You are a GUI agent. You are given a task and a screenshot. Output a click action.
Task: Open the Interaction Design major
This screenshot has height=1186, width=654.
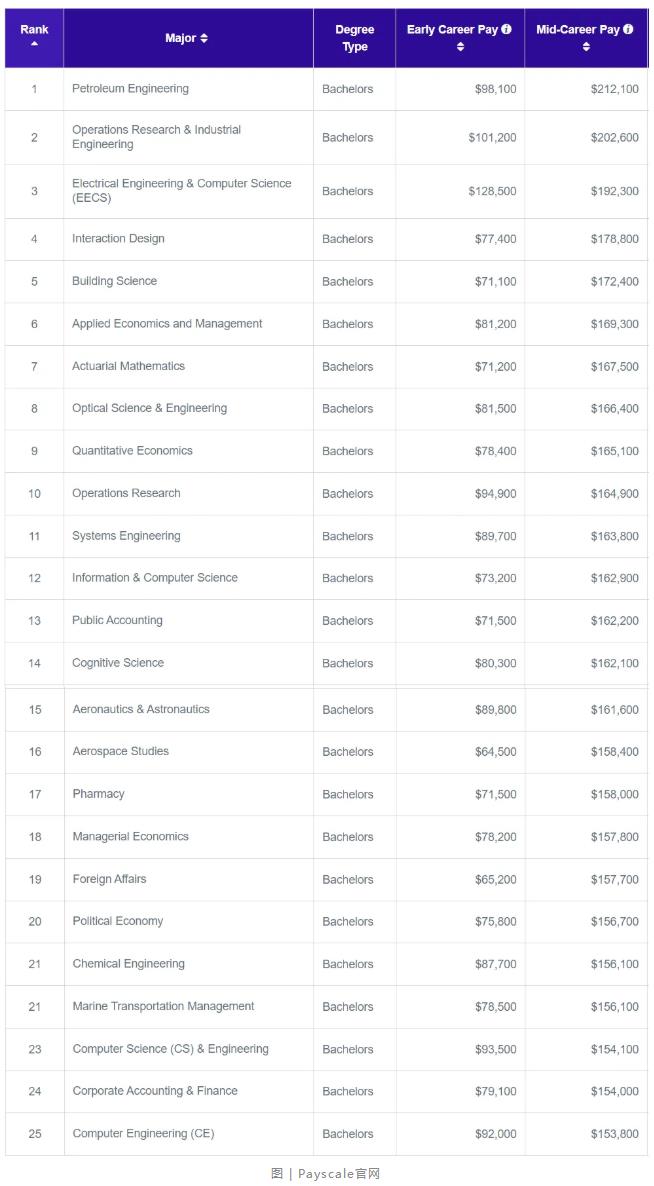point(118,238)
